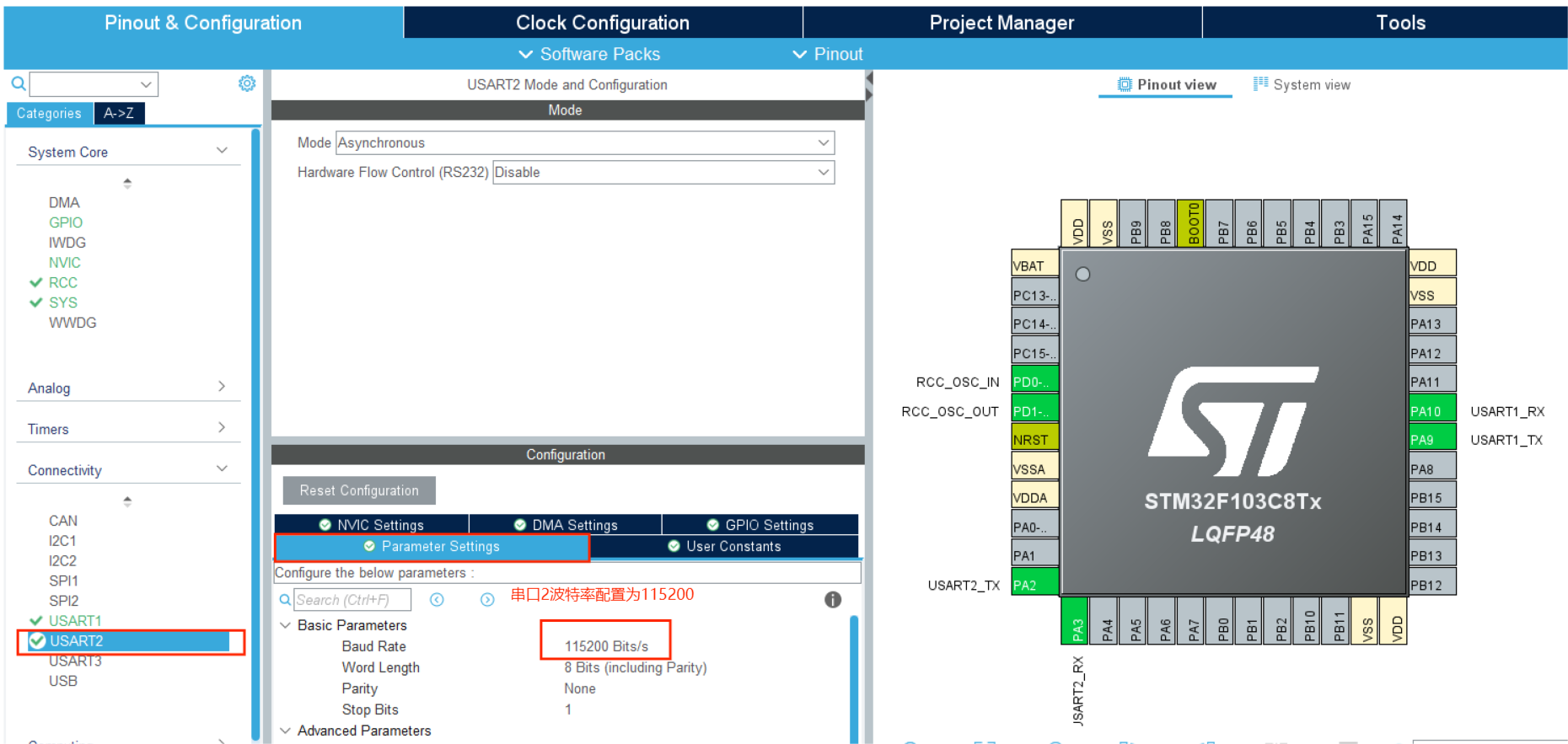Viewport: 1568px width, 744px height.
Task: Collapse the Advanced Parameters group
Action: point(285,731)
